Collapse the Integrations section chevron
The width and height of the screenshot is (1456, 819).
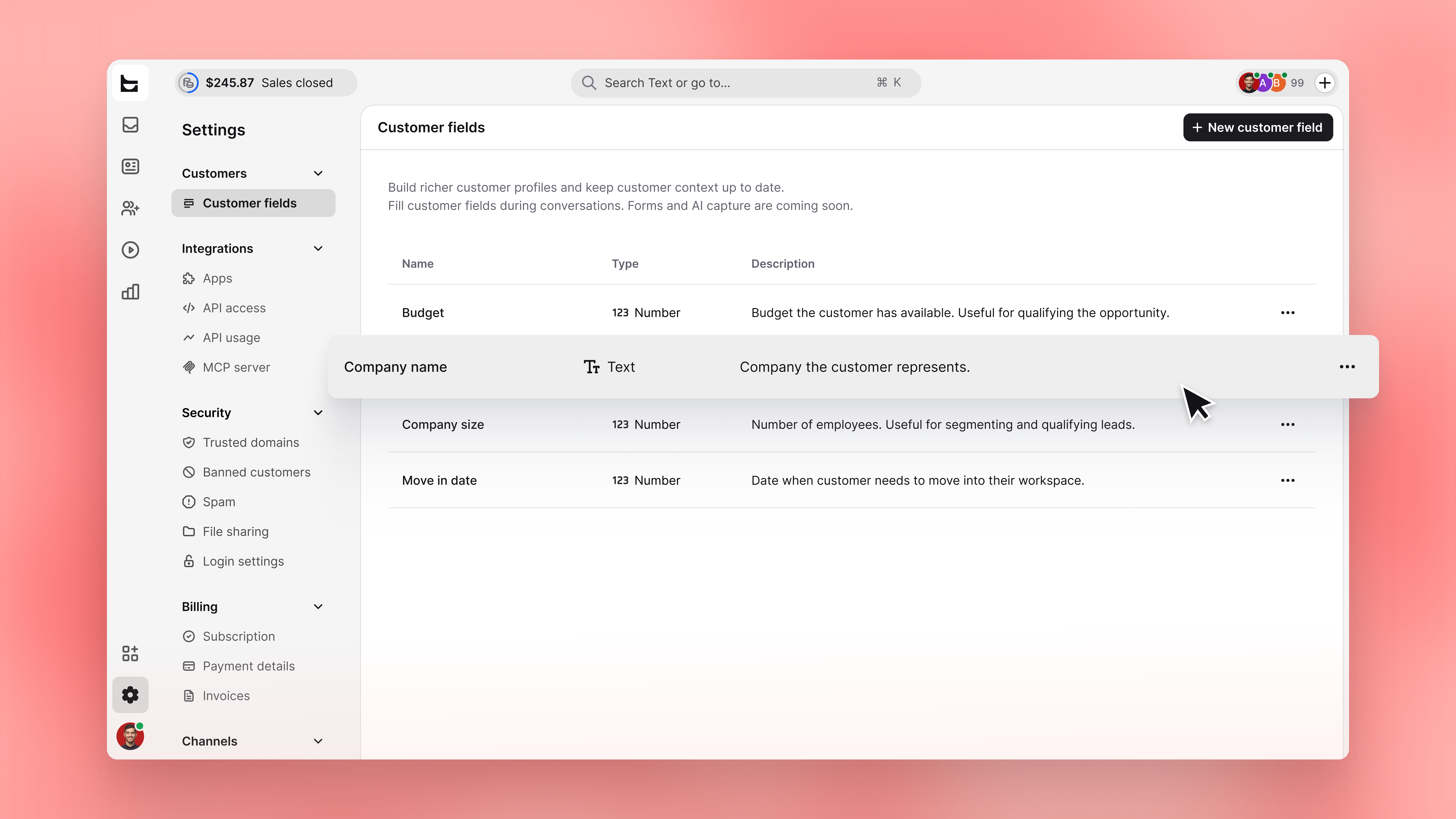pos(318,249)
